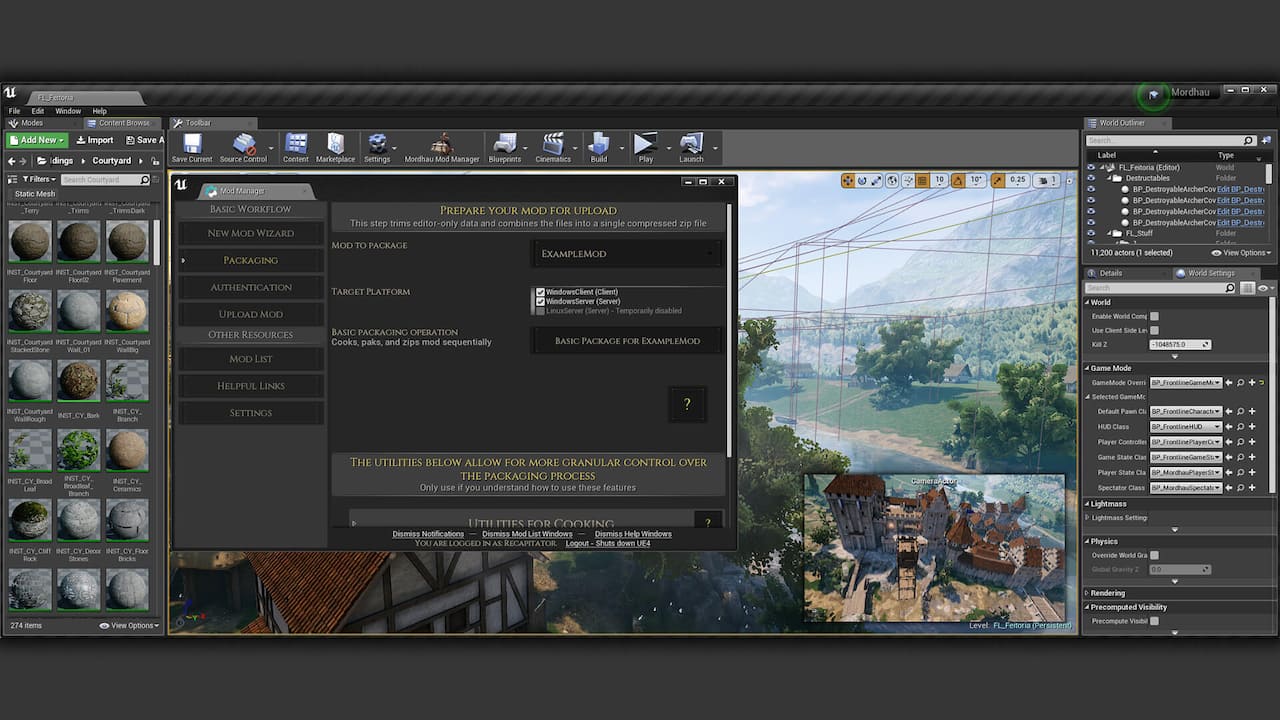This screenshot has height=720, width=1280.
Task: Toggle grid snapping in viewport toolbar
Action: [x=922, y=180]
